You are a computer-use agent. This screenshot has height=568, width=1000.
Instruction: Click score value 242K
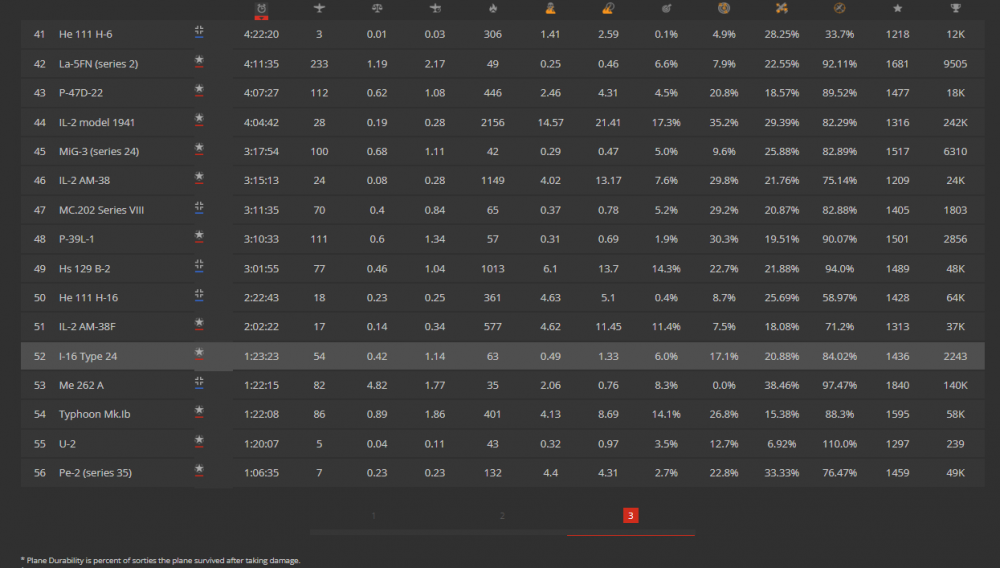[x=955, y=122]
